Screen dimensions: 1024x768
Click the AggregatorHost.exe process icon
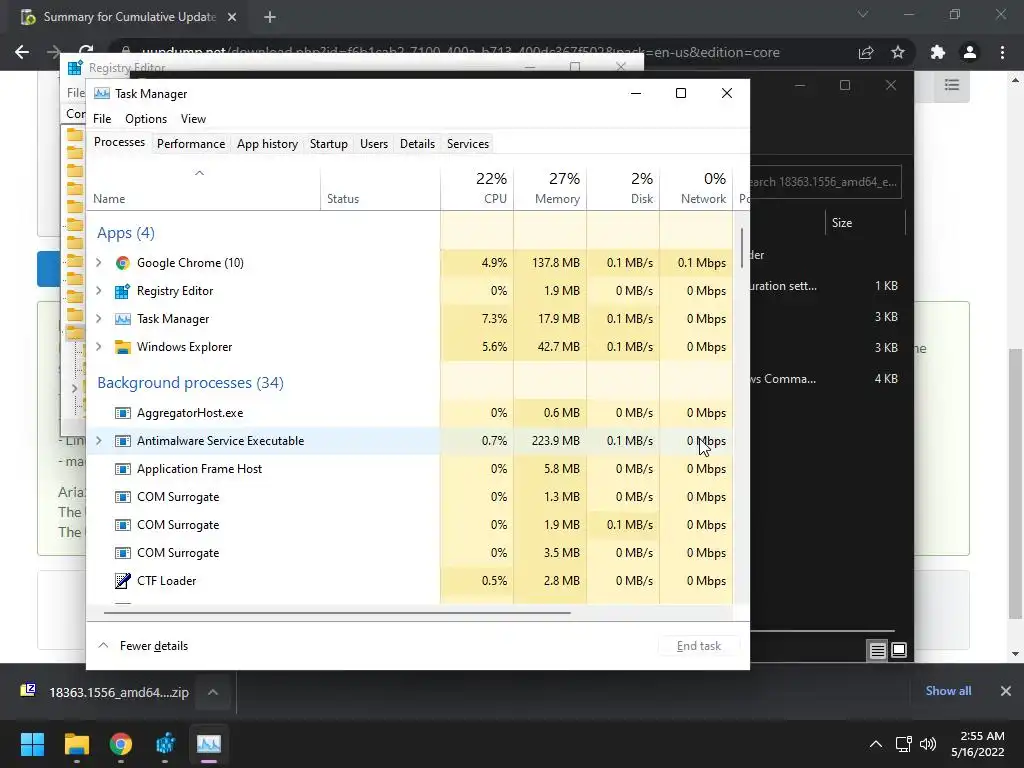[122, 413]
